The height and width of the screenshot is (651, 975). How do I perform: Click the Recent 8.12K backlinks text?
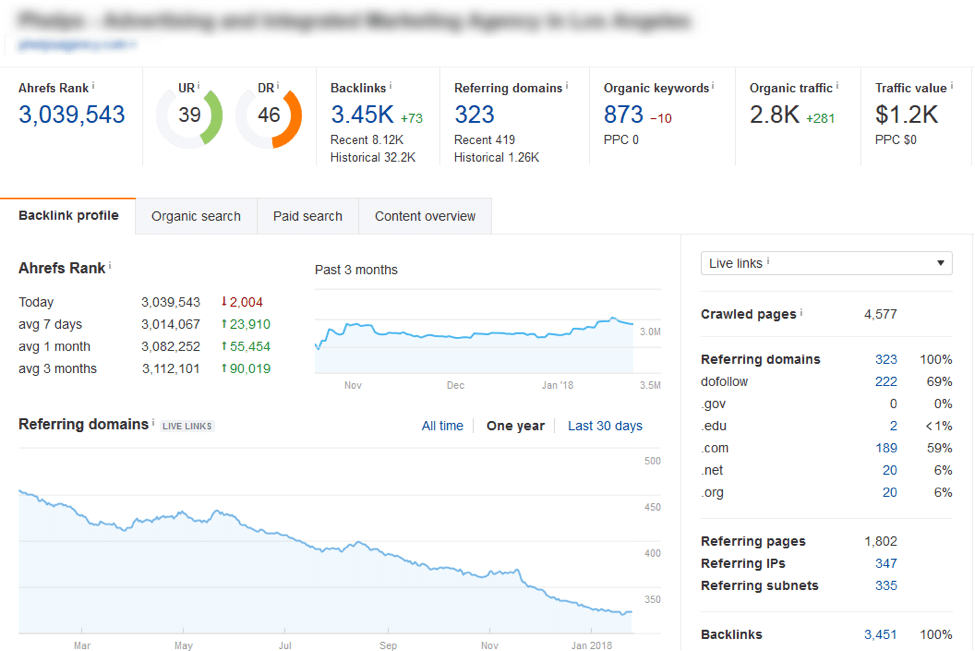pyautogui.click(x=367, y=140)
